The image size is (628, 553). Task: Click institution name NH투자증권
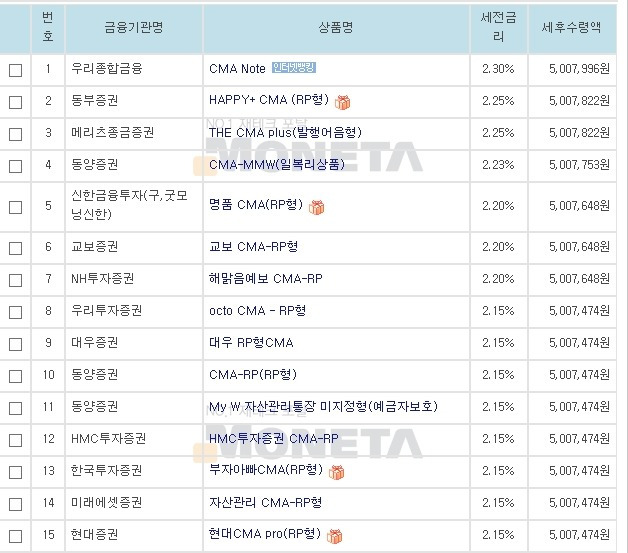(x=103, y=278)
